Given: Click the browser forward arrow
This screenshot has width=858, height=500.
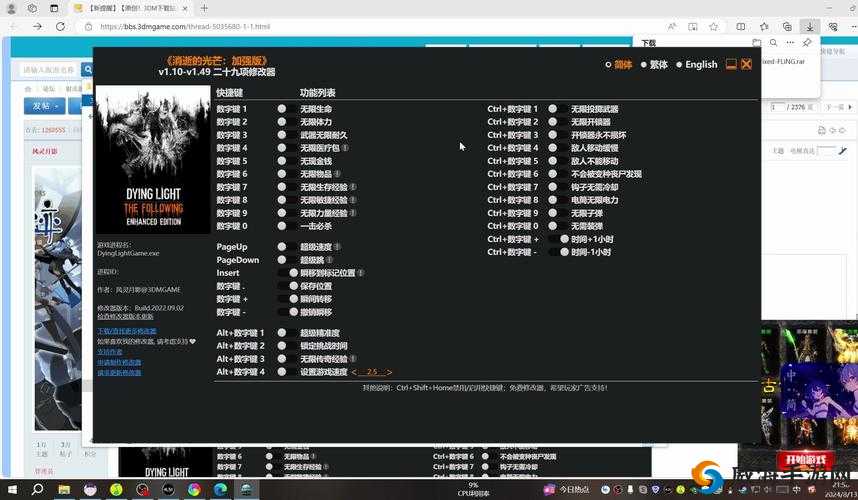Looking at the screenshot, I should (x=37, y=26).
